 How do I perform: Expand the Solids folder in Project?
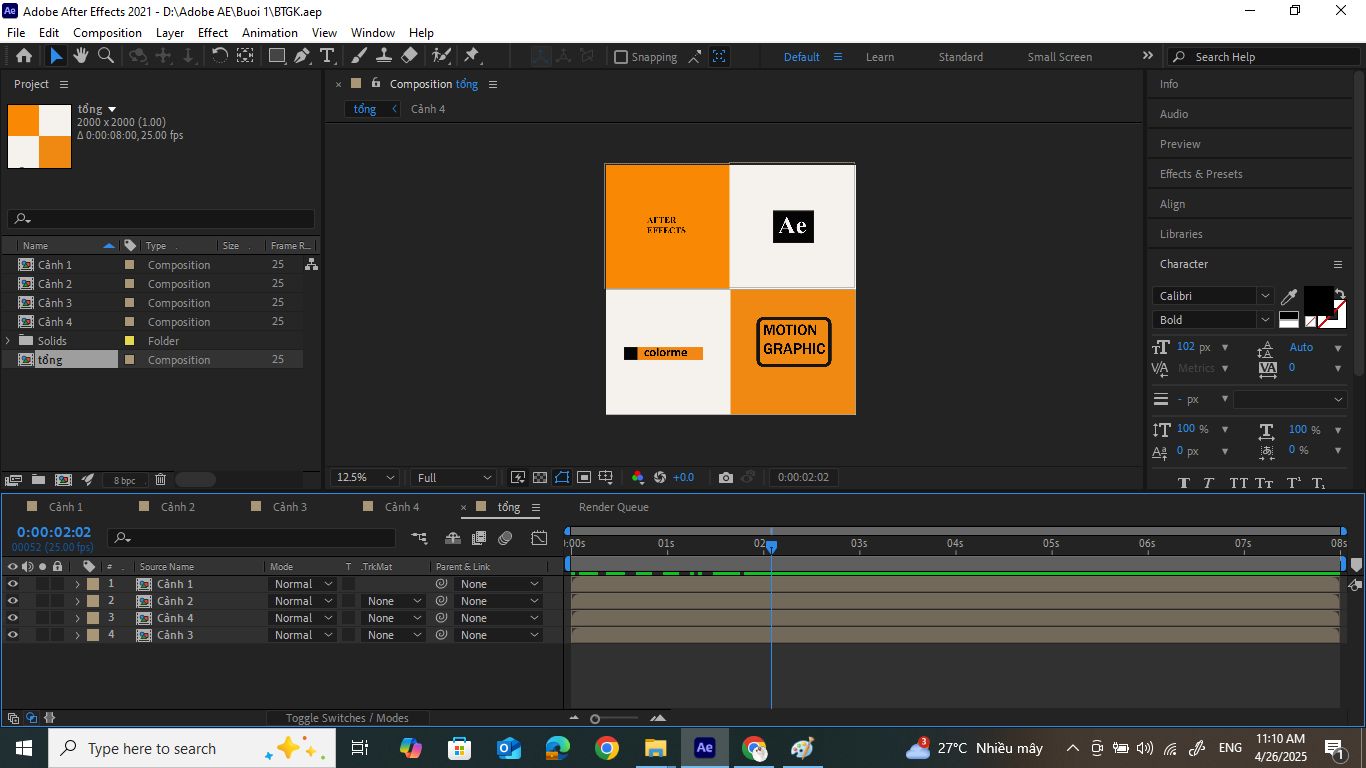[x=8, y=341]
